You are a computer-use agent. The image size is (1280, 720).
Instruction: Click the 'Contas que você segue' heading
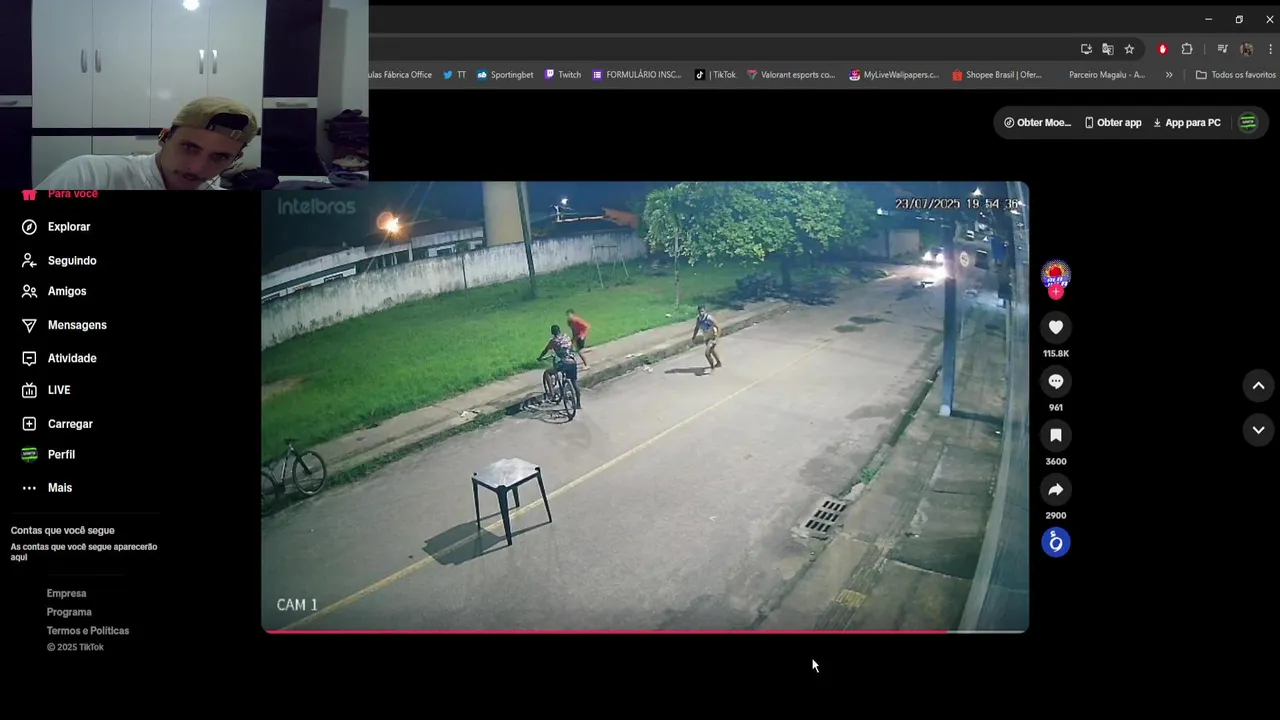[x=62, y=531]
